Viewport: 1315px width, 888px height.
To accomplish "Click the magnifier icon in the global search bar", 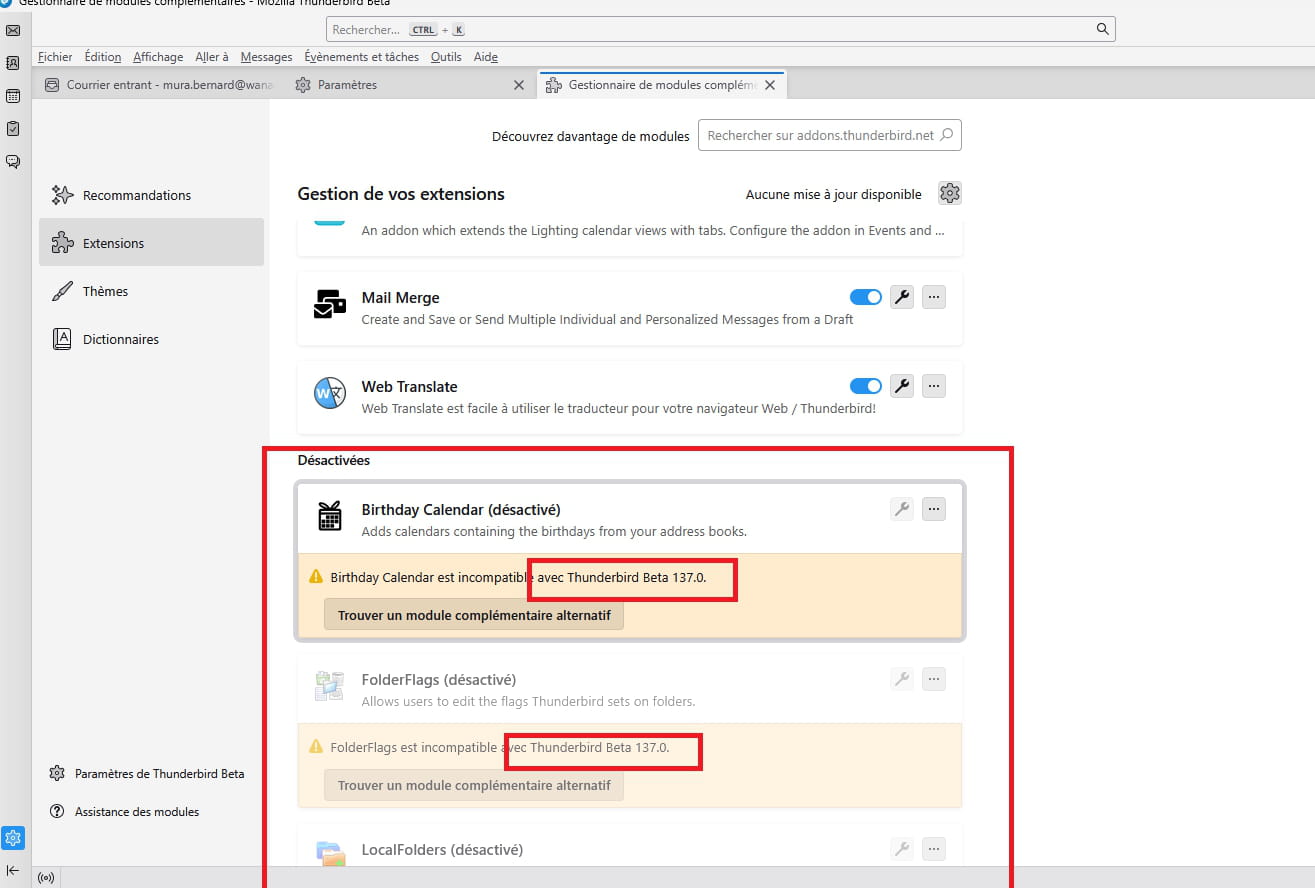I will point(1103,29).
